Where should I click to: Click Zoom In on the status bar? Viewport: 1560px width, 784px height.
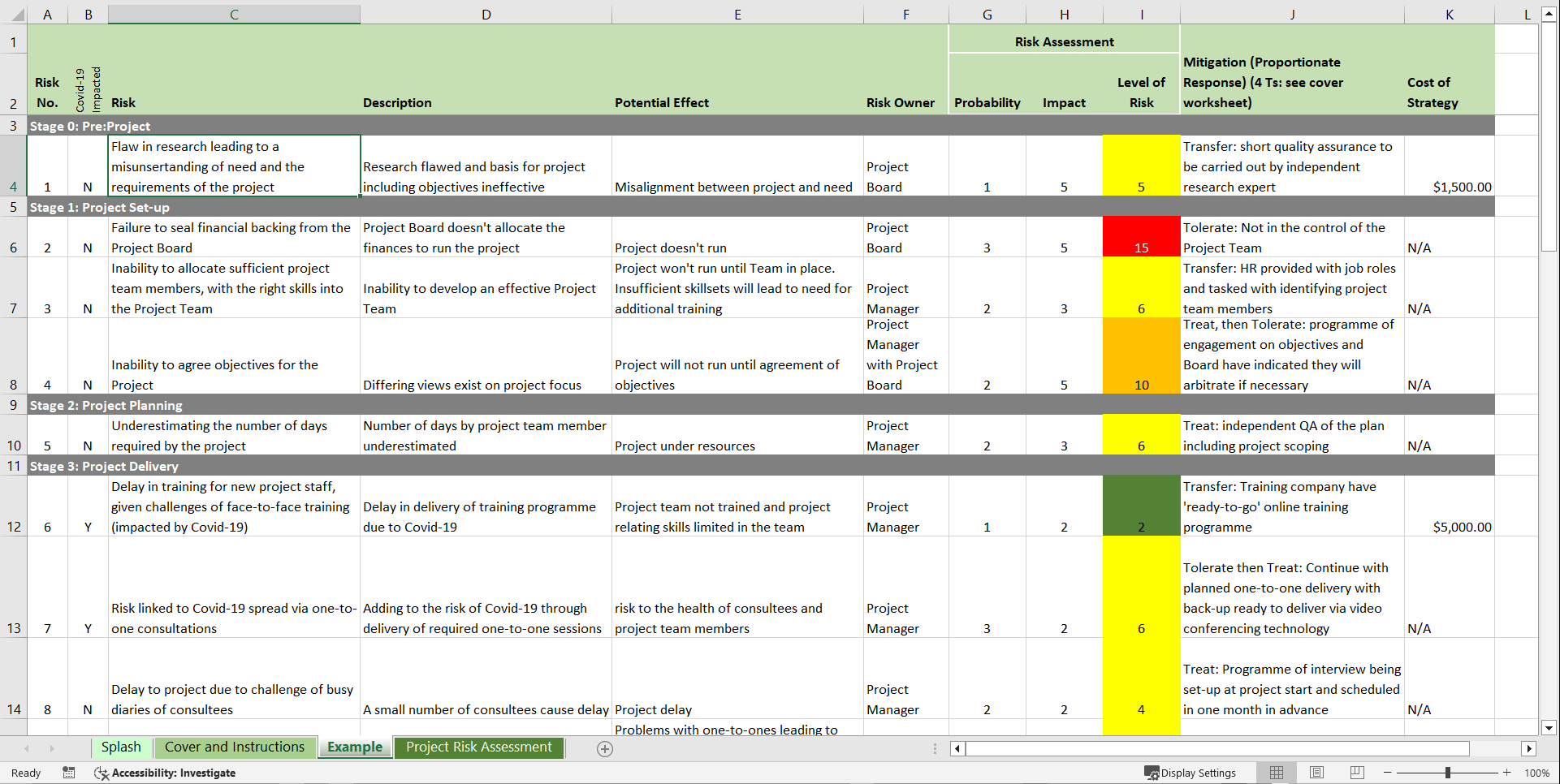pos(1506,773)
